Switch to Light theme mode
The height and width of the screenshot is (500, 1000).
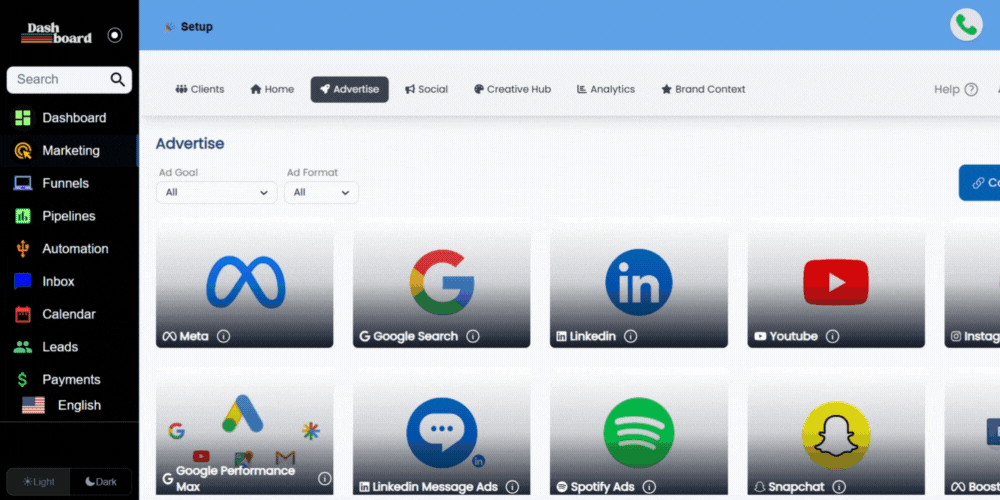[39, 482]
